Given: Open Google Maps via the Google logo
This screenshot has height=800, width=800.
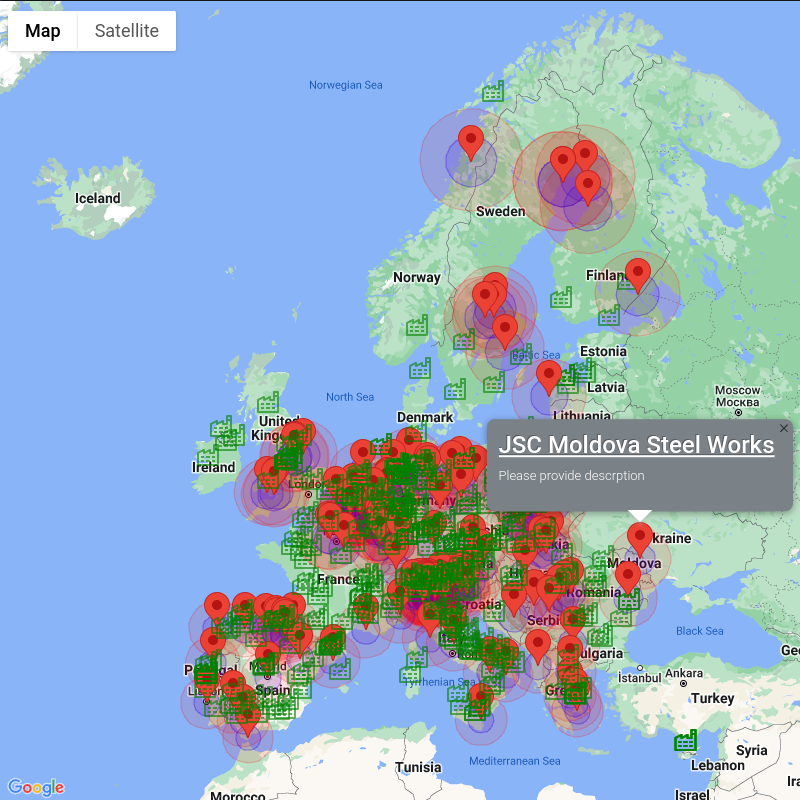Looking at the screenshot, I should (x=36, y=787).
